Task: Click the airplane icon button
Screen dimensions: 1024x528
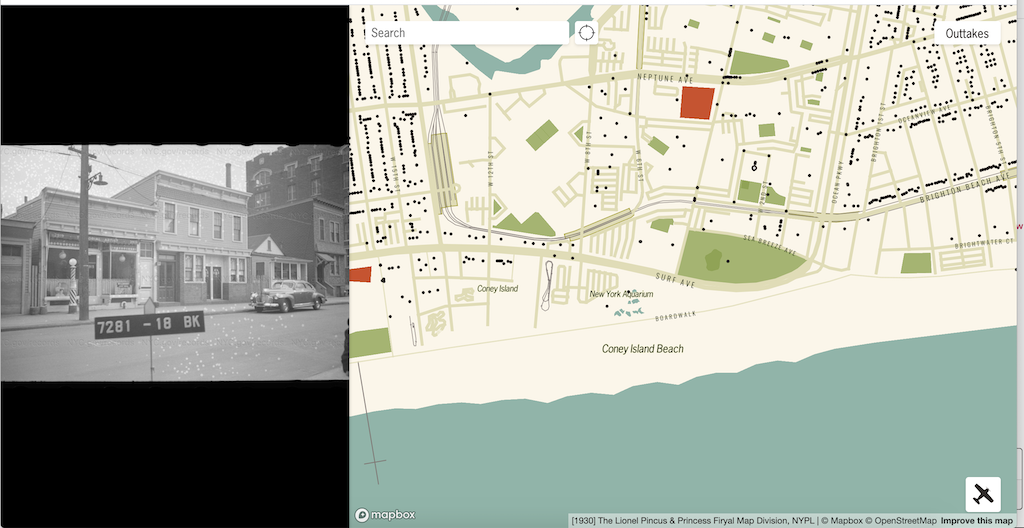Action: [x=983, y=494]
